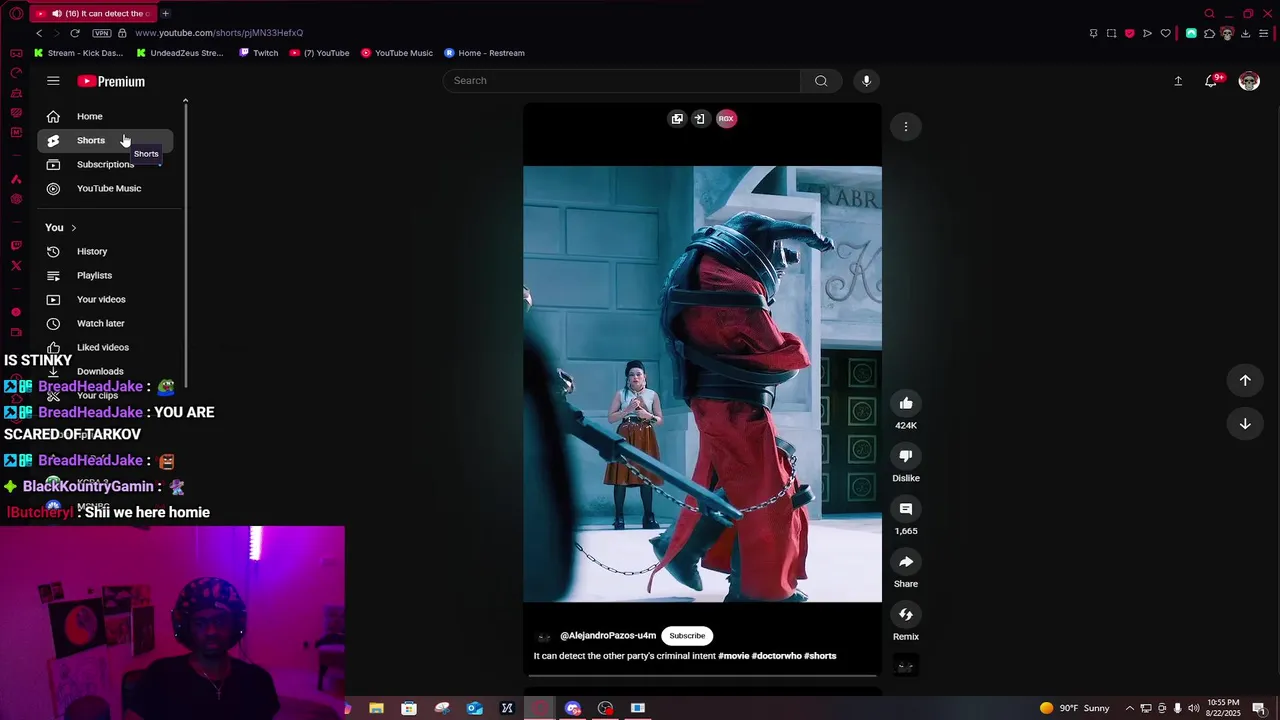This screenshot has height=720, width=1280.
Task: Open a new browser tab
Action: pyautogui.click(x=165, y=13)
